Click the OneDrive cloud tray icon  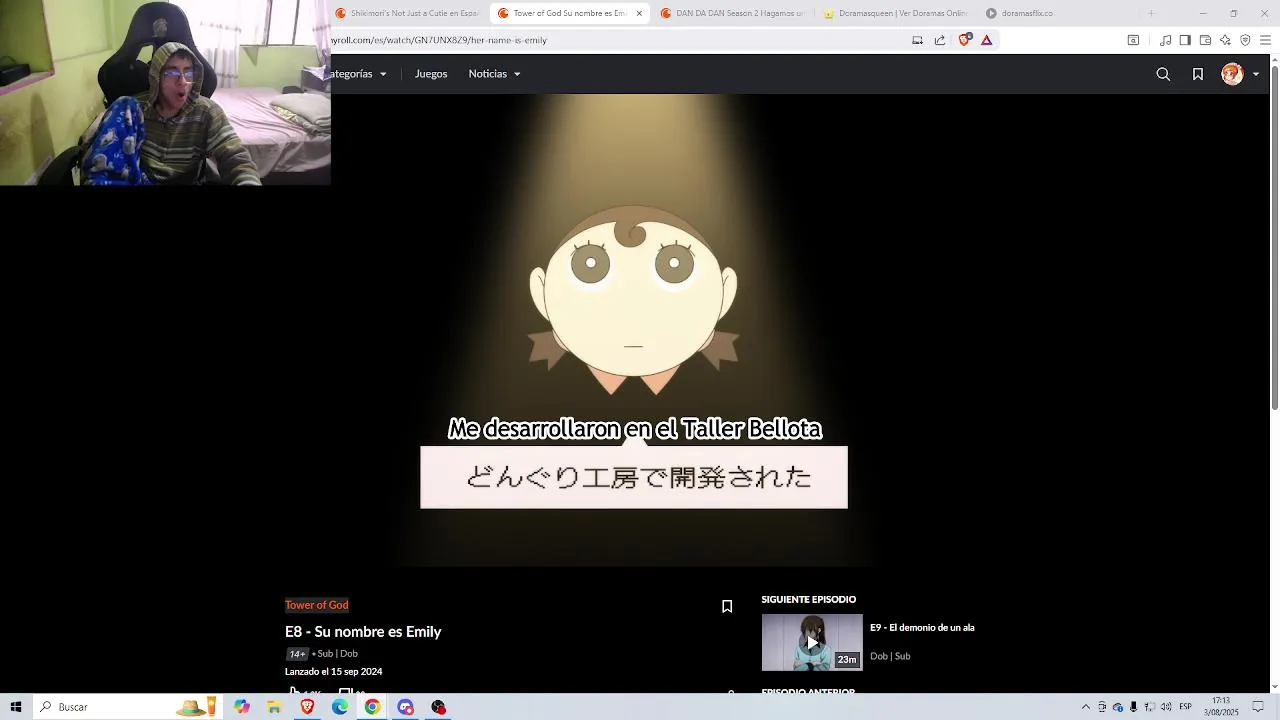pyautogui.click(x=1118, y=707)
